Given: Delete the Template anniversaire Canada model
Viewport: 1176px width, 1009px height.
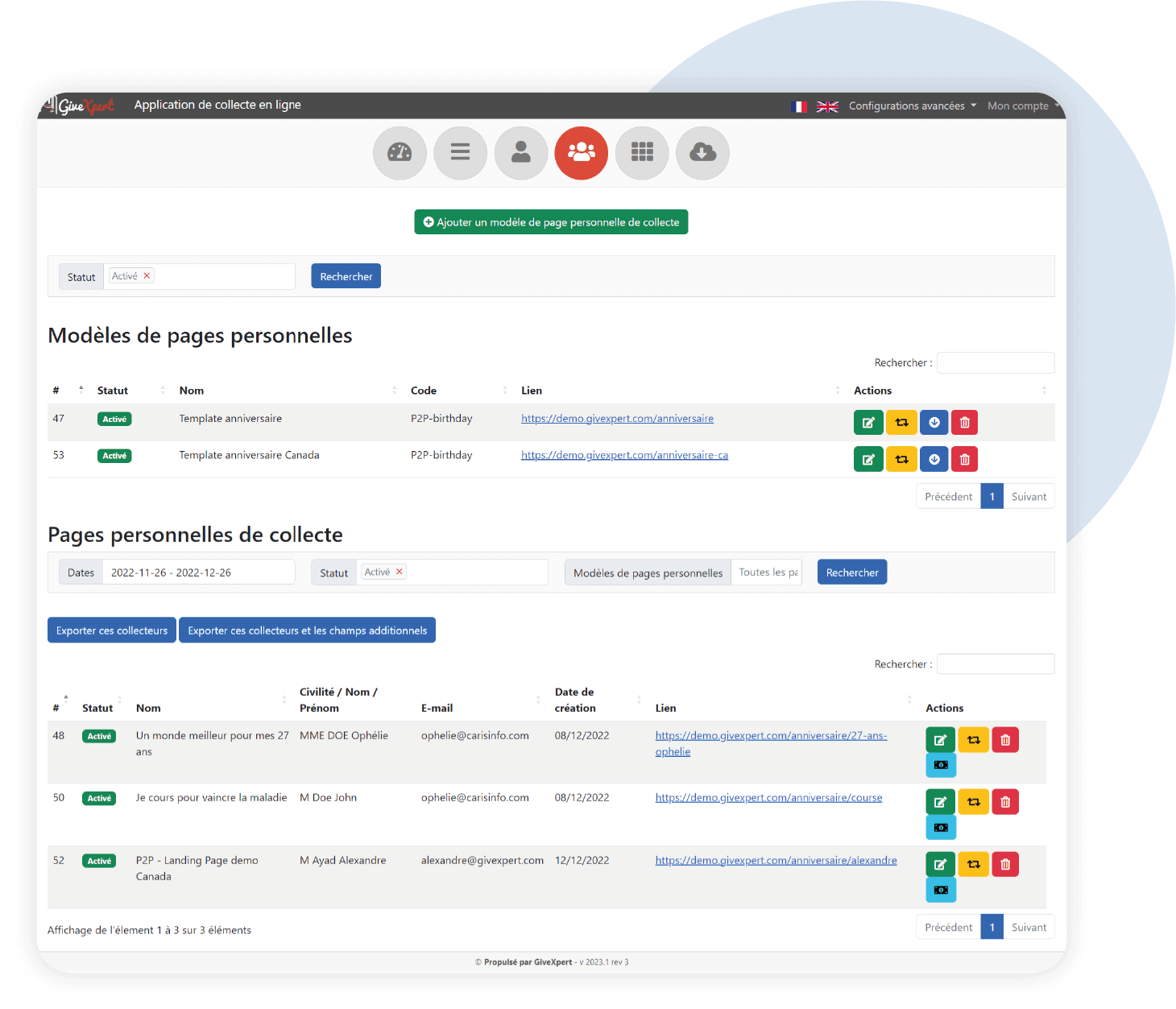Looking at the screenshot, I should (965, 459).
